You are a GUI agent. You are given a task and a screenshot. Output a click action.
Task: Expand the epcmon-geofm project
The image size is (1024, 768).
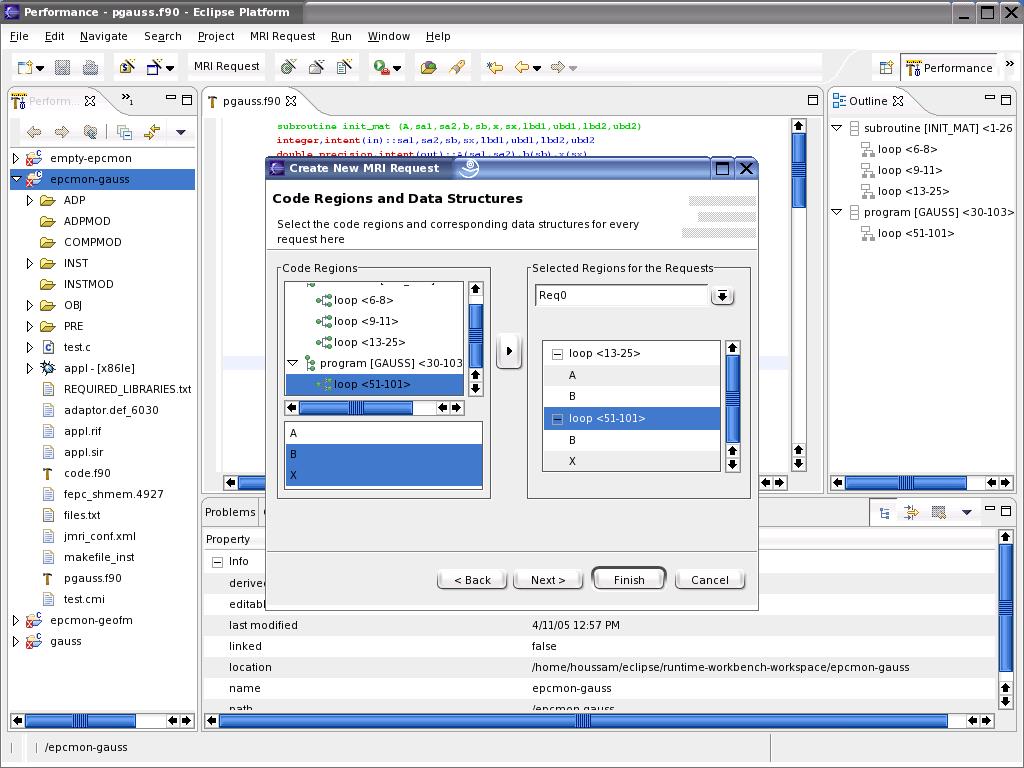[16, 620]
